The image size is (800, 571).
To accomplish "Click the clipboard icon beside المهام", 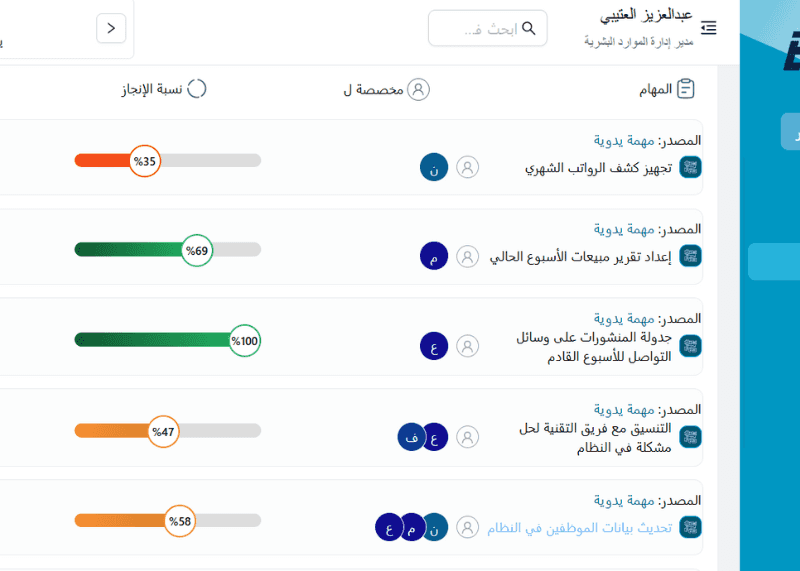I will coord(686,89).
